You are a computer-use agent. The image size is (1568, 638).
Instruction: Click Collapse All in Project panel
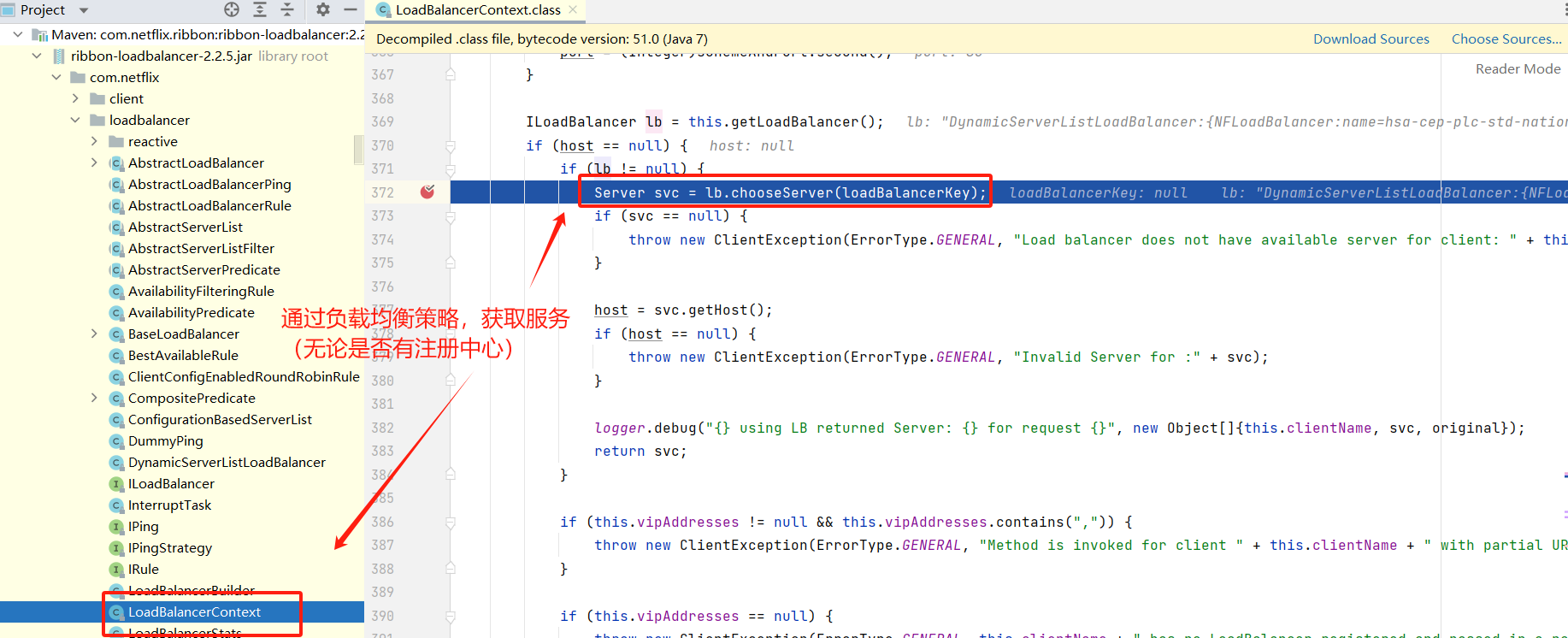pyautogui.click(x=287, y=9)
